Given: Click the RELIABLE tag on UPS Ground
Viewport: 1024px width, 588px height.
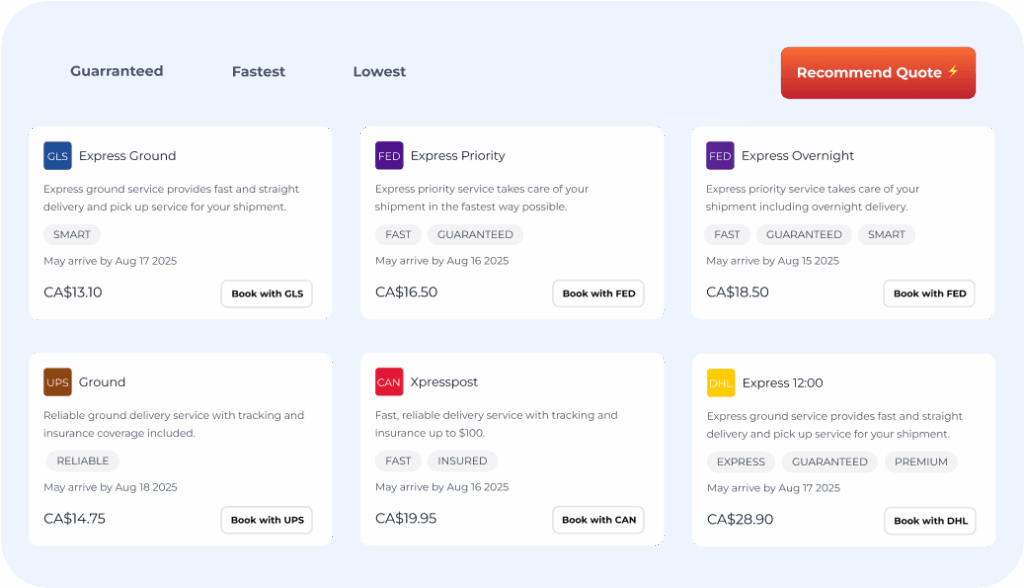Looking at the screenshot, I should (x=82, y=461).
